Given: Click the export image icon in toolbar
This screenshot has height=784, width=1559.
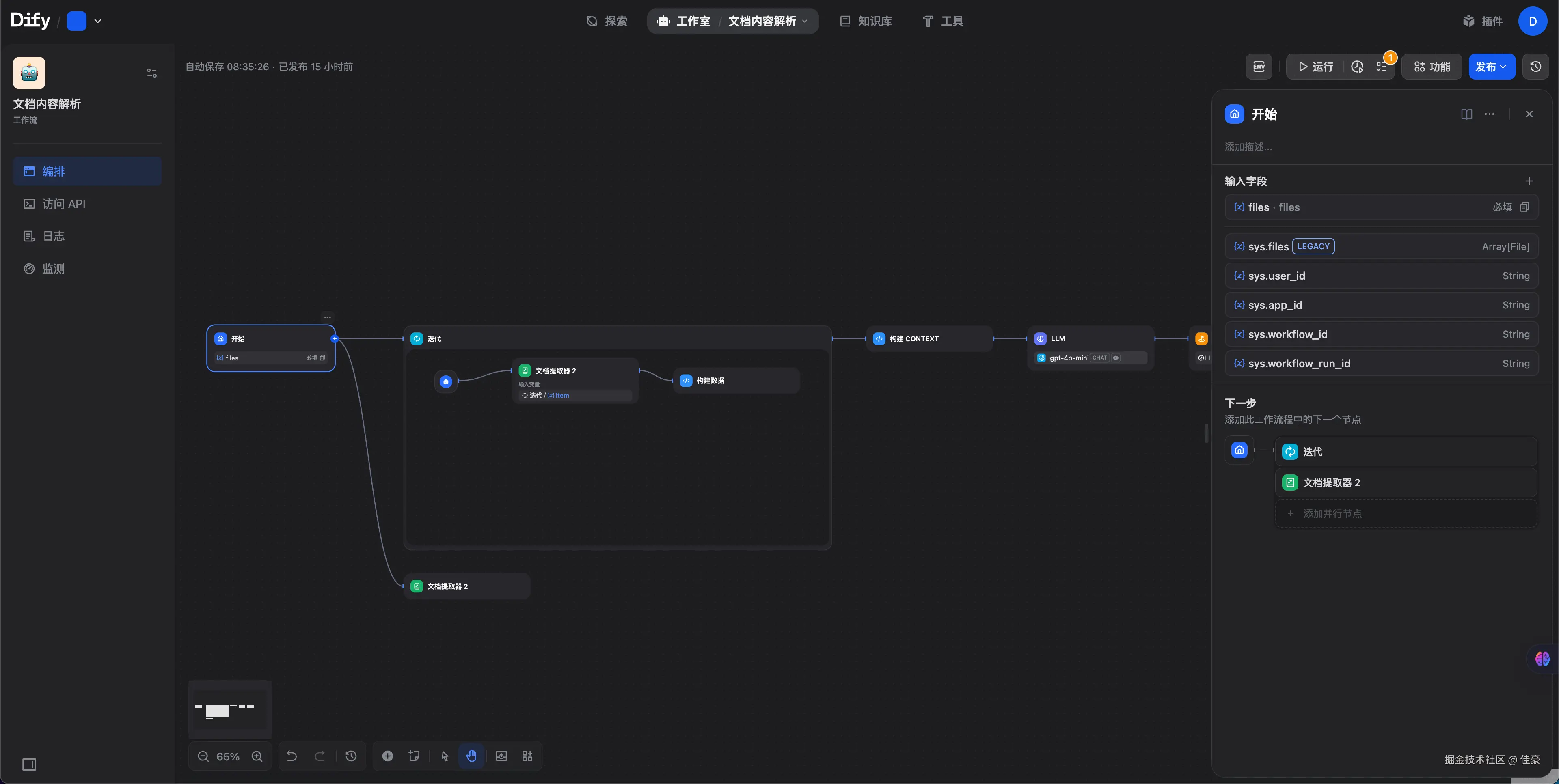Looking at the screenshot, I should (501, 756).
